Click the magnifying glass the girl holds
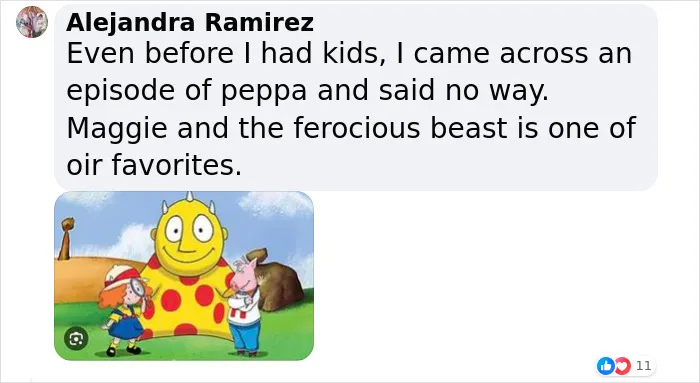The width and height of the screenshot is (700, 383). point(138,286)
